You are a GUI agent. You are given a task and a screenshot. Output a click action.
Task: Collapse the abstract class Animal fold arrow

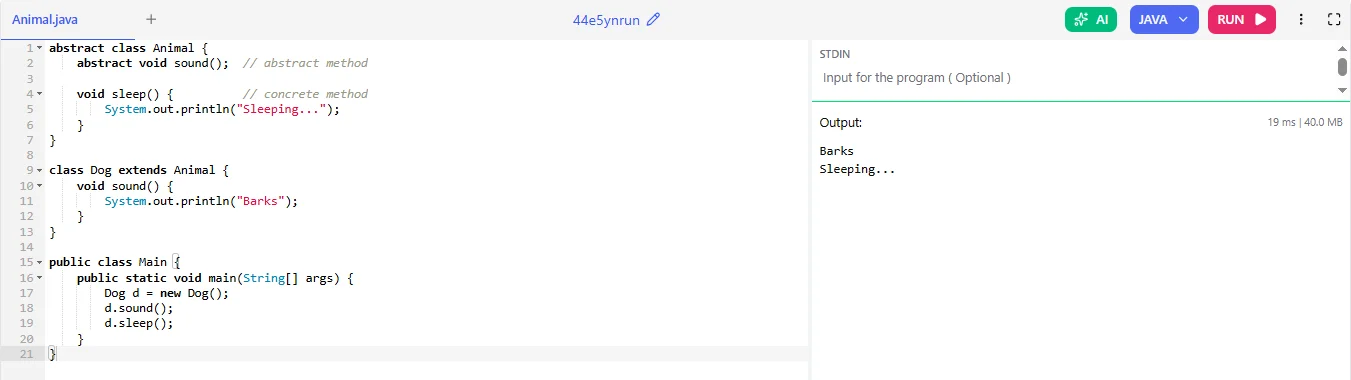coord(39,48)
